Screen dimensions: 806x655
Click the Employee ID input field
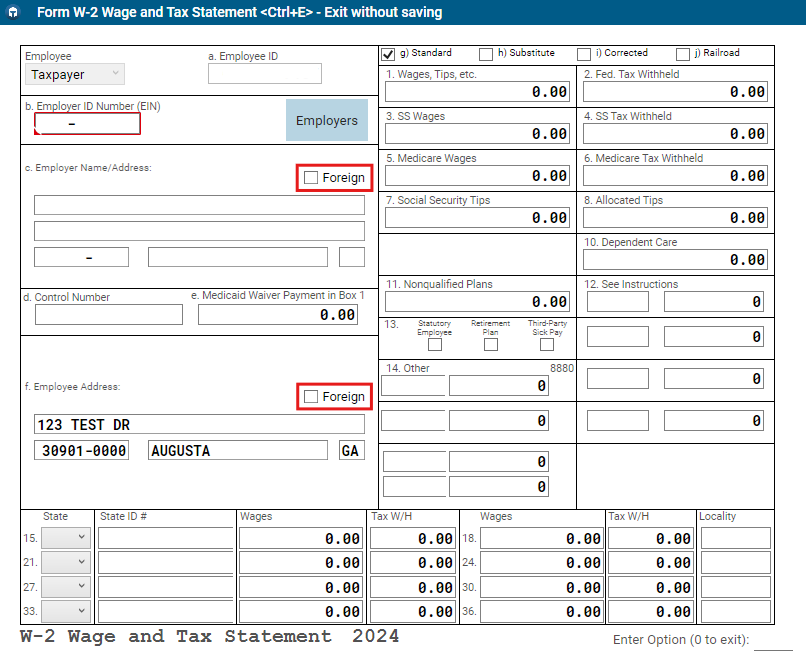click(x=264, y=73)
